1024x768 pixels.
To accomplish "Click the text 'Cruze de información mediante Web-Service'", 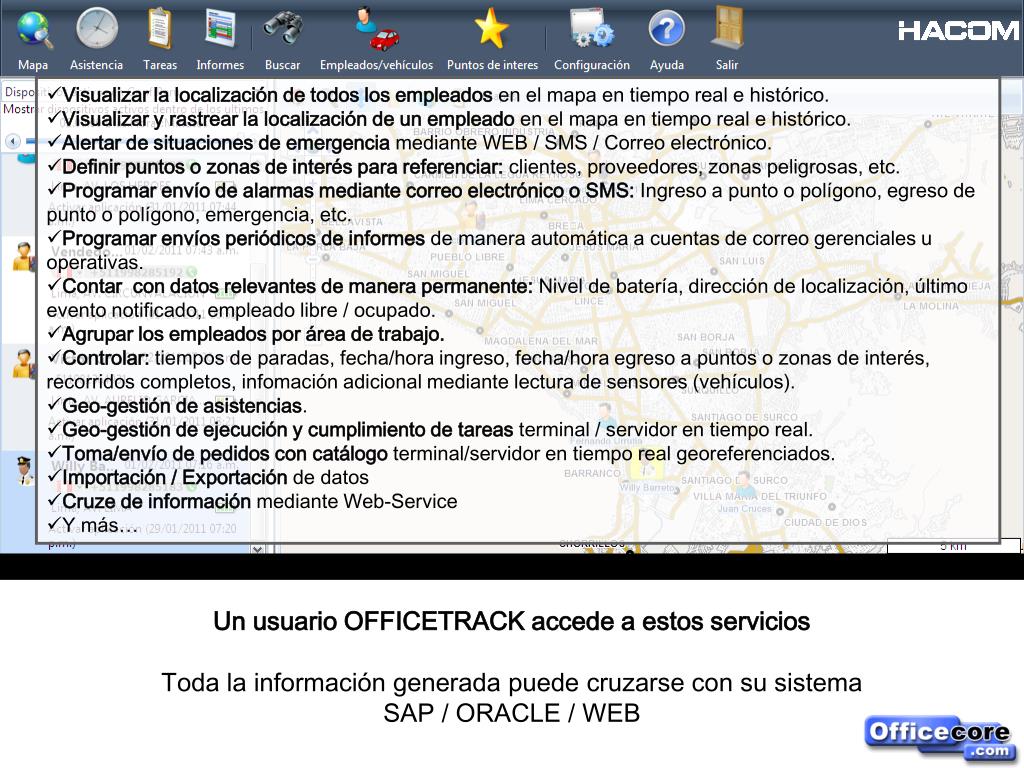I will (x=252, y=501).
